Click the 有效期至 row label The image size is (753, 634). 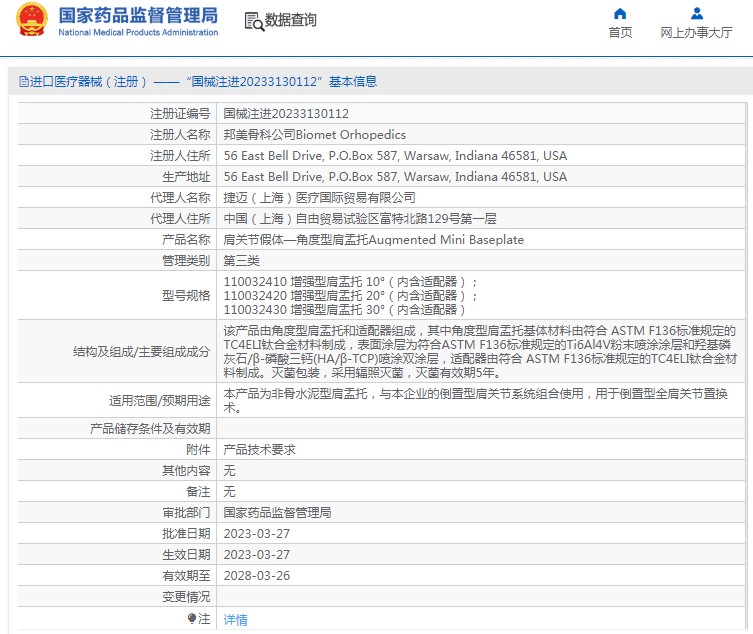tap(186, 576)
